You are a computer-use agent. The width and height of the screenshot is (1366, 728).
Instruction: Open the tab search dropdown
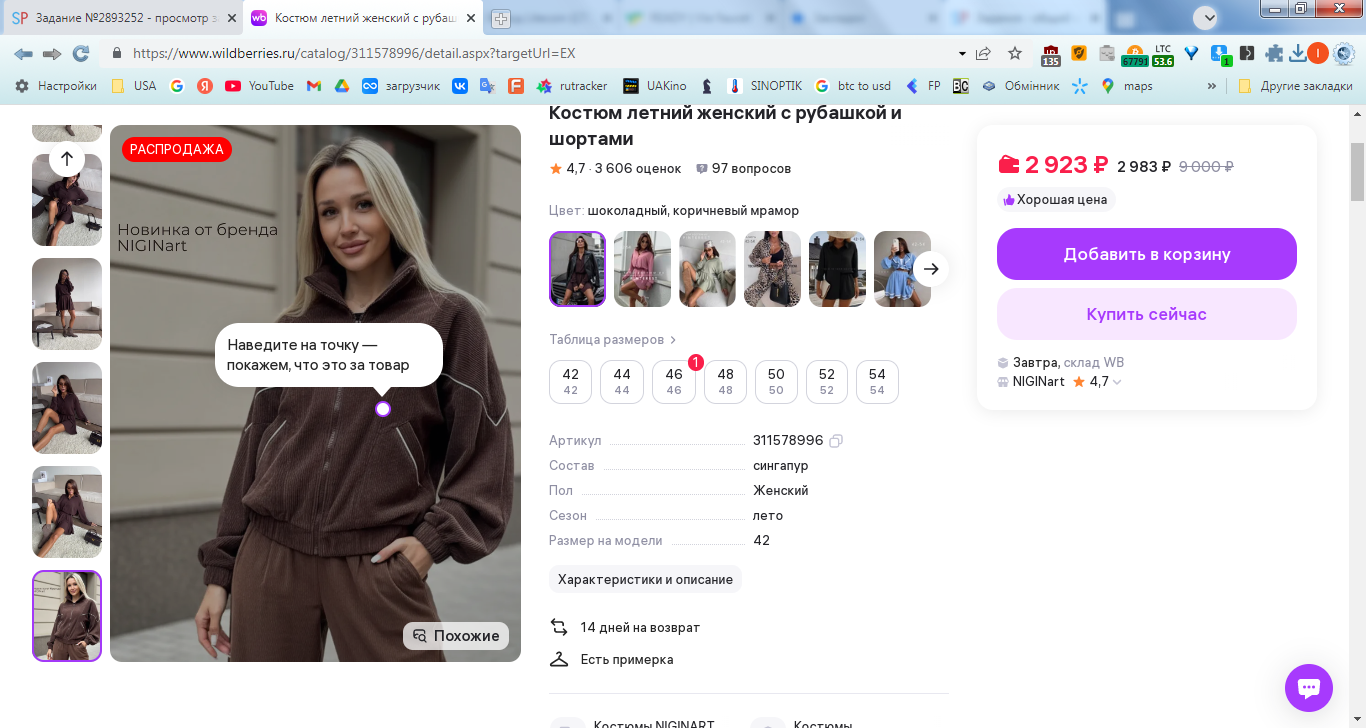[x=1205, y=18]
